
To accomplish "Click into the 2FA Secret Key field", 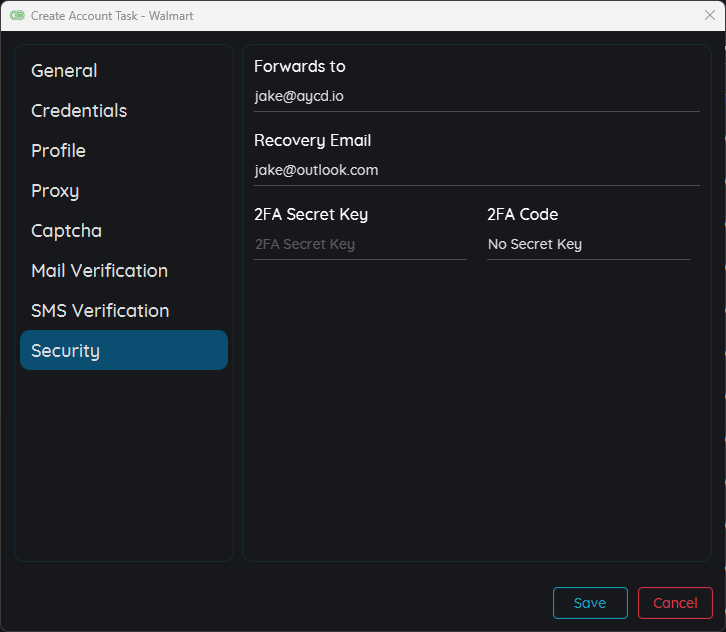I will pyautogui.click(x=360, y=245).
